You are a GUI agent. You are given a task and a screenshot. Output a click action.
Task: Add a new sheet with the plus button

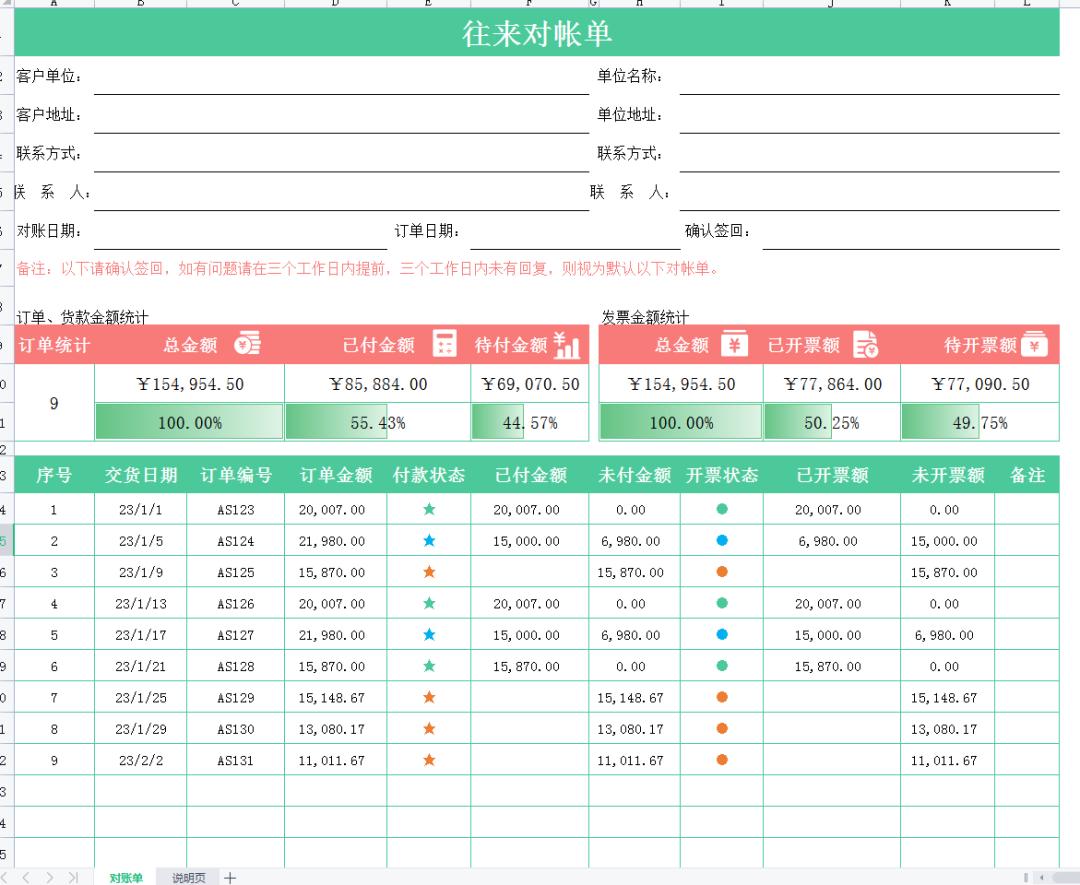[230, 877]
